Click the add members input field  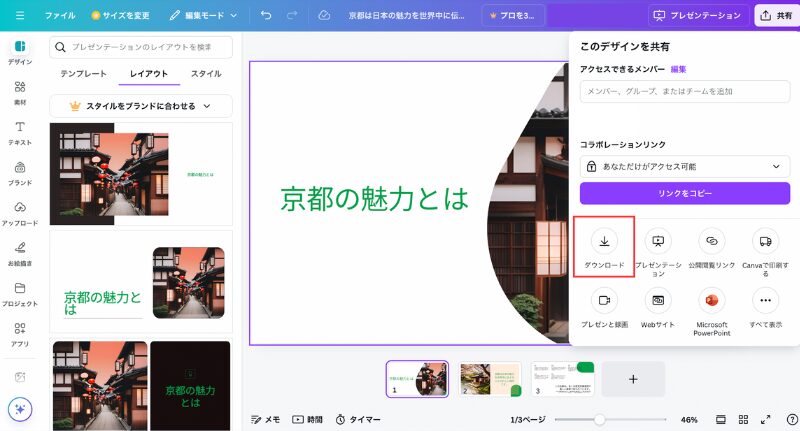point(685,91)
